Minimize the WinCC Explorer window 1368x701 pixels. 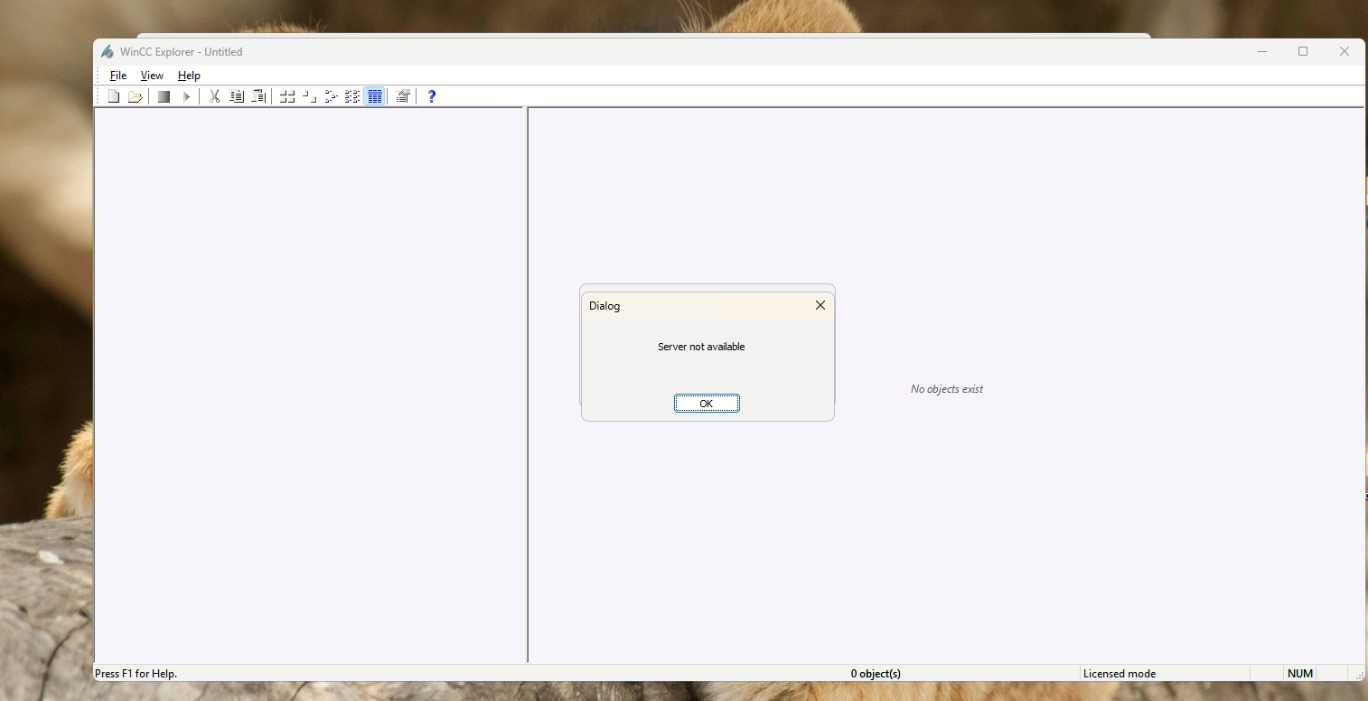coord(1262,52)
